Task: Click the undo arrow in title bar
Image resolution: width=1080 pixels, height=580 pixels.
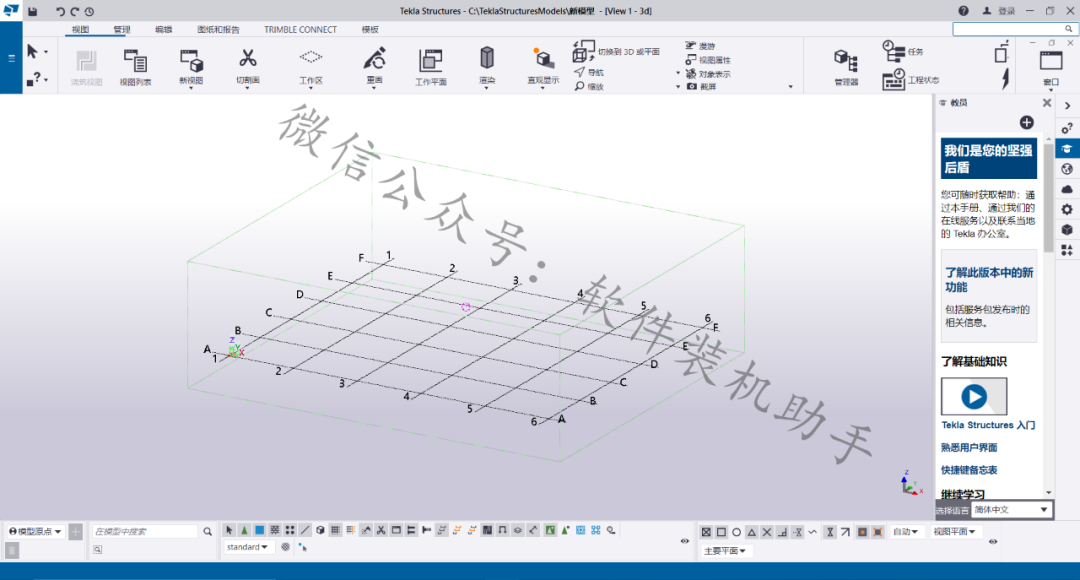Action: [60, 11]
